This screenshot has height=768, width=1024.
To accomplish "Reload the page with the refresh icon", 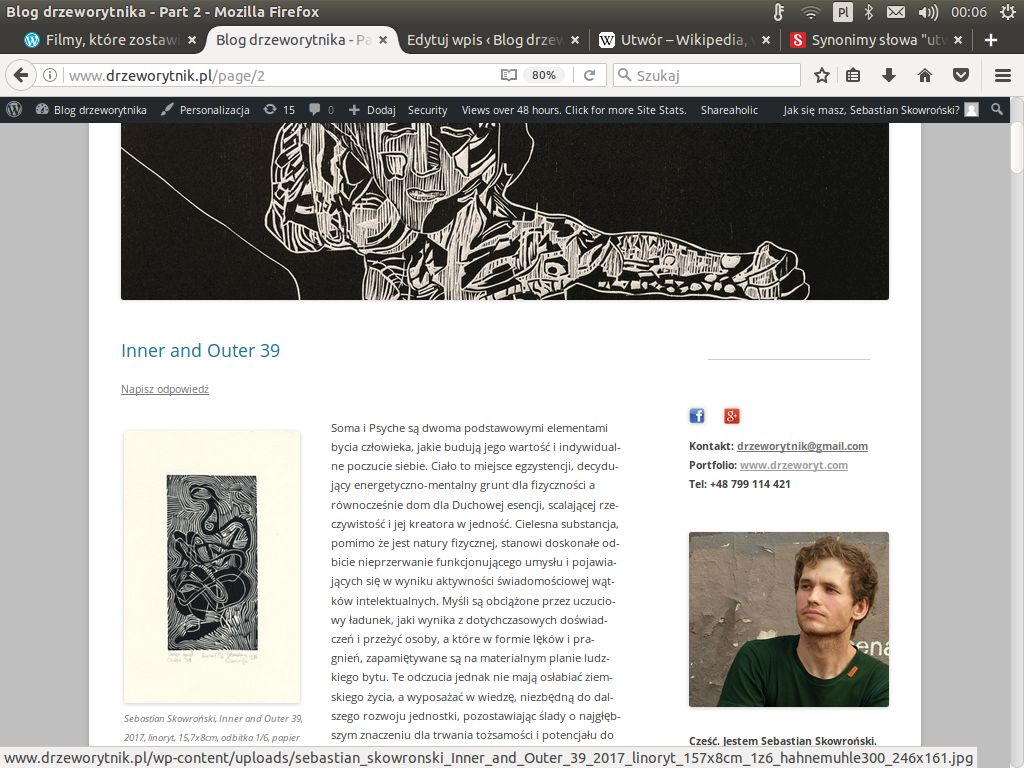I will (589, 76).
